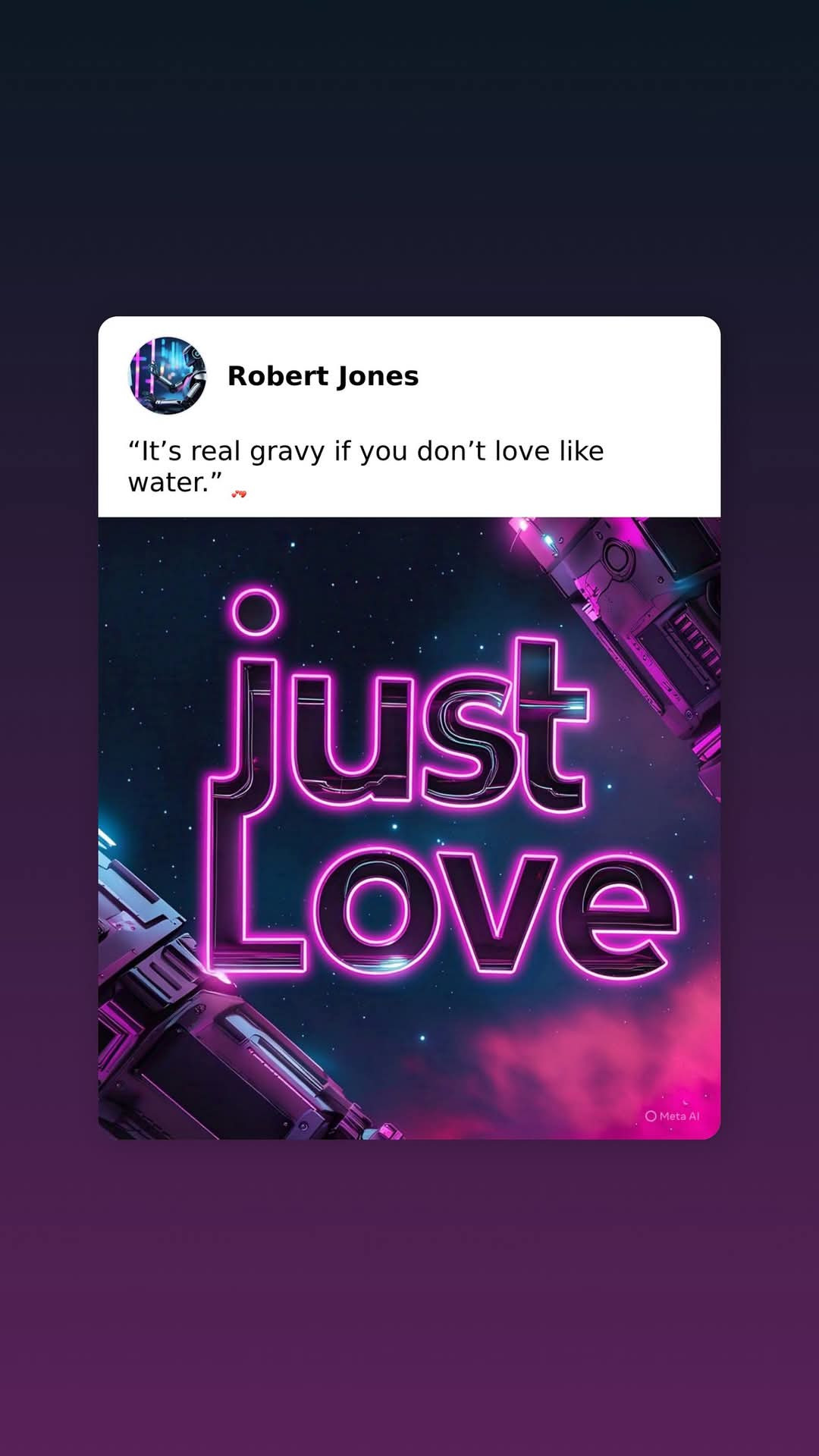Viewport: 819px width, 1456px height.
Task: Click the "Meta AI" watermark text
Action: [679, 1116]
